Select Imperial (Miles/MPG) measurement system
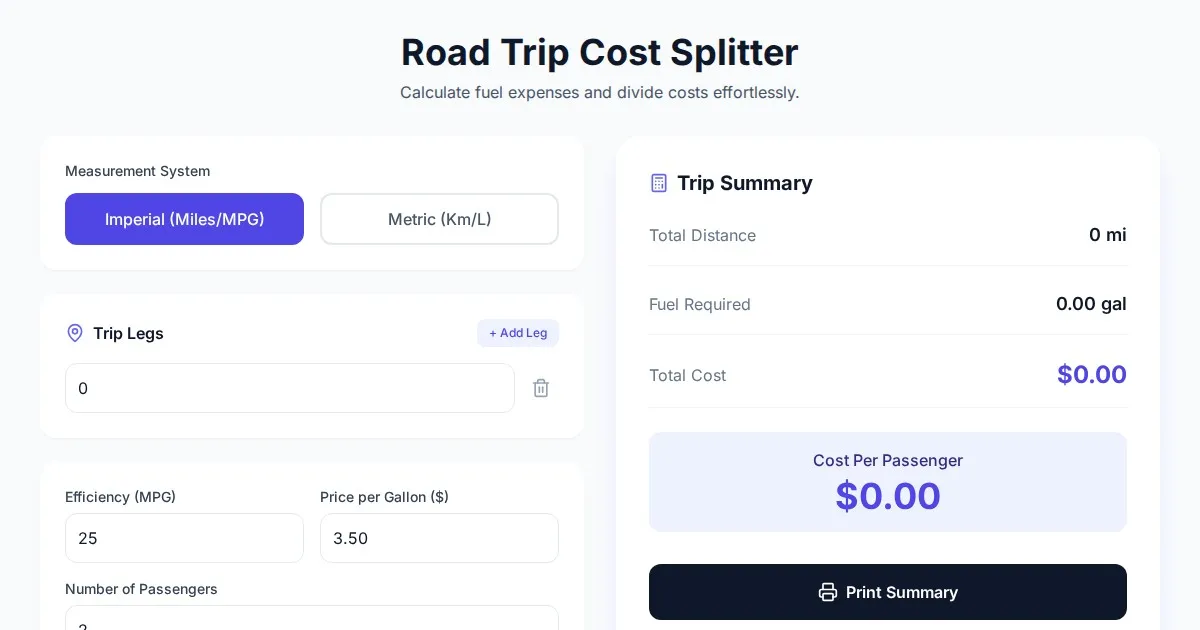Image resolution: width=1200 pixels, height=630 pixels. click(184, 219)
